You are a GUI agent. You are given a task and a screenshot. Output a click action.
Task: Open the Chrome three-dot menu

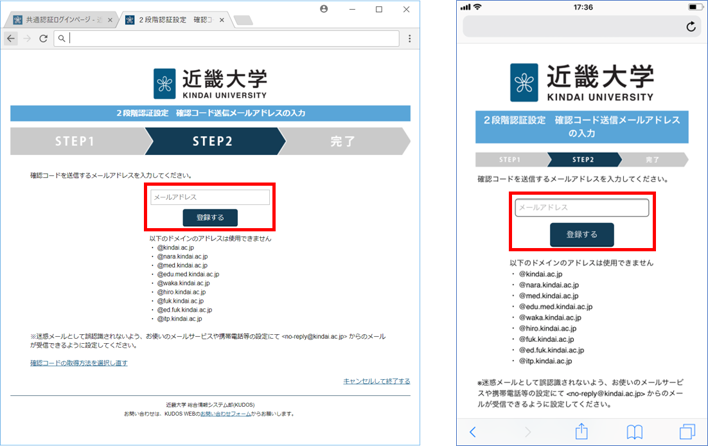pos(410,39)
